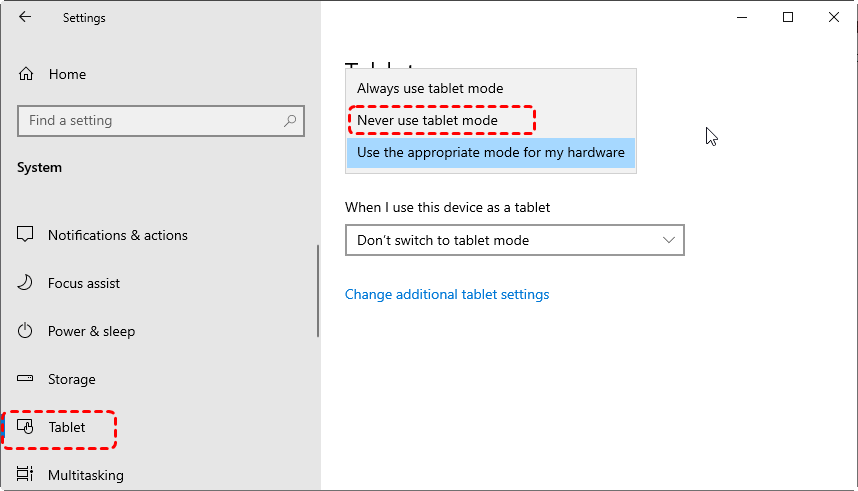Image resolution: width=858 pixels, height=491 pixels.
Task: Maximize the Settings window
Action: click(x=788, y=17)
